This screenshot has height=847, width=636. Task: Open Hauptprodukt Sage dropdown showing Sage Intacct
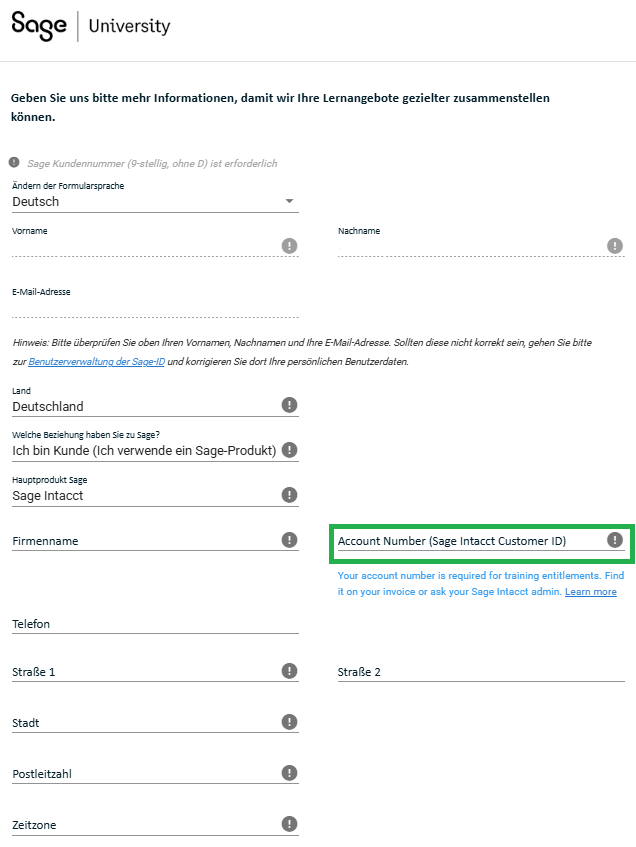pos(145,495)
